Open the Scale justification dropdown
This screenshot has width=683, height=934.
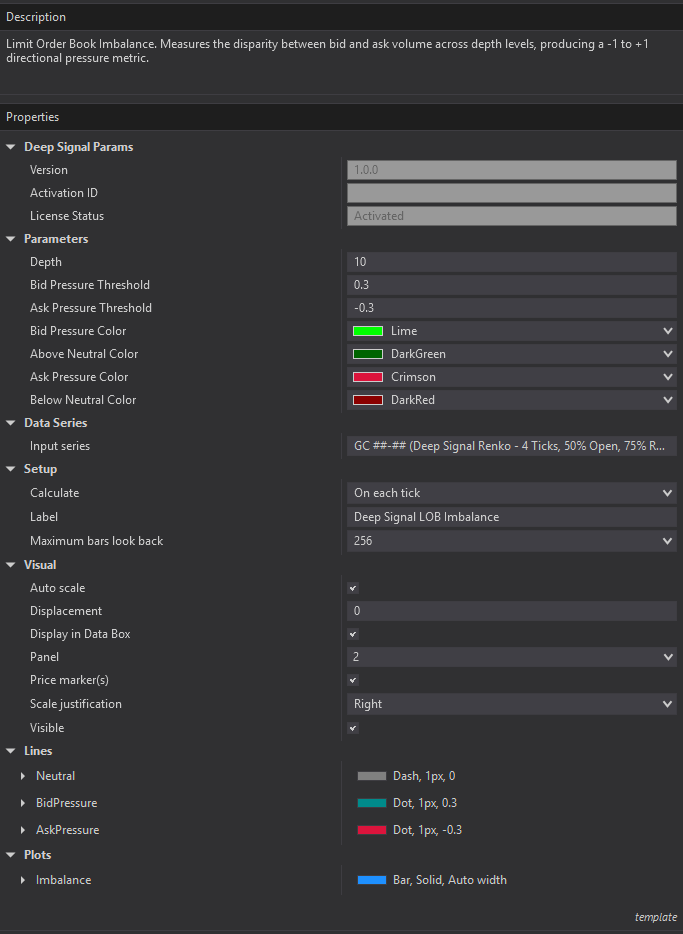(x=667, y=704)
